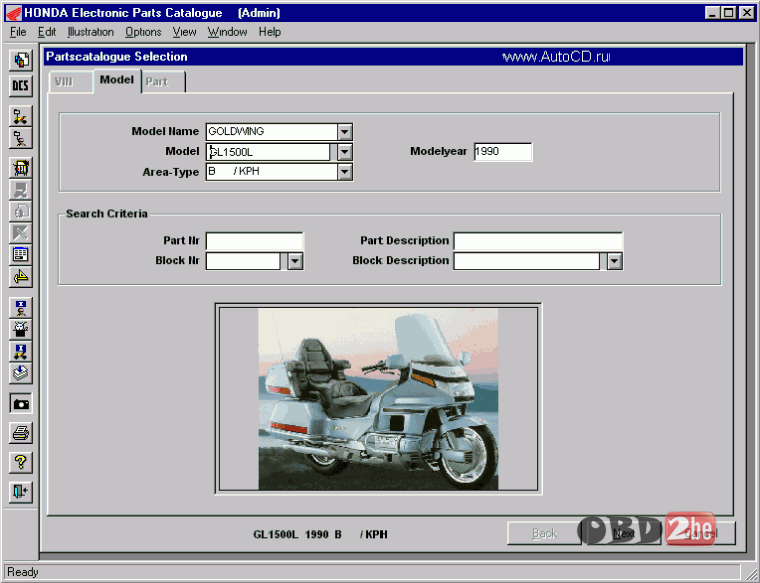Switch to the Part tab

(163, 82)
